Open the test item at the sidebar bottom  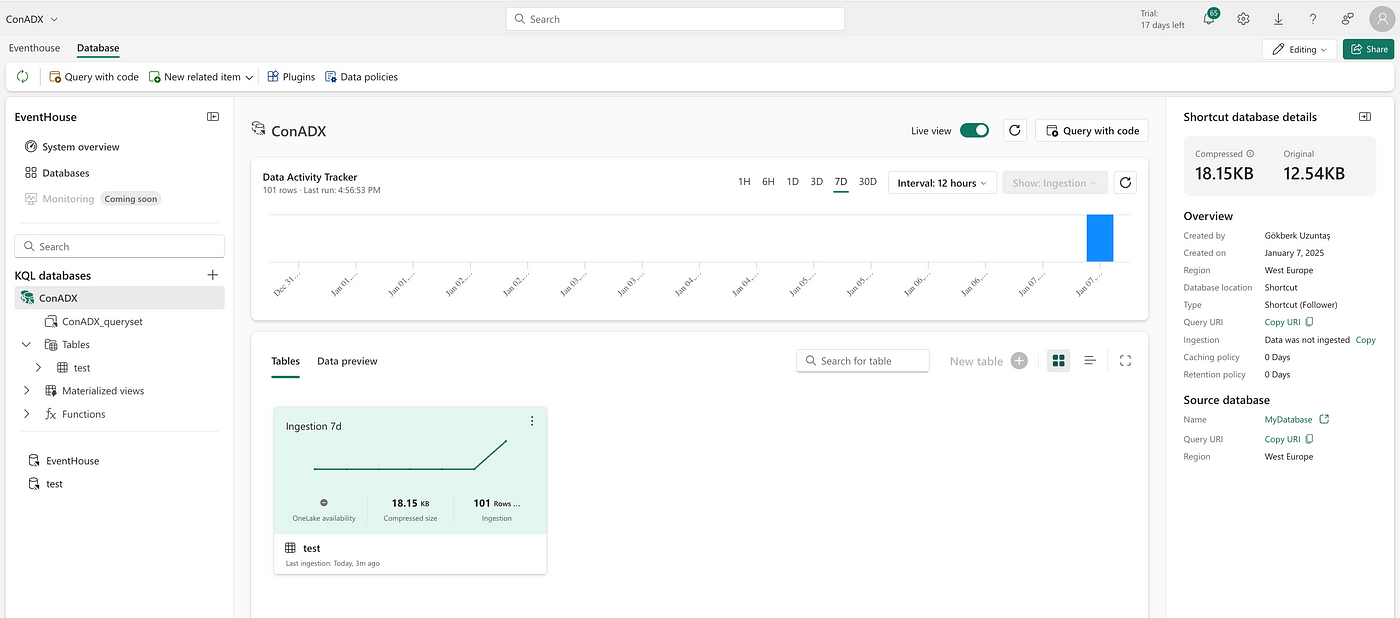click(45, 484)
